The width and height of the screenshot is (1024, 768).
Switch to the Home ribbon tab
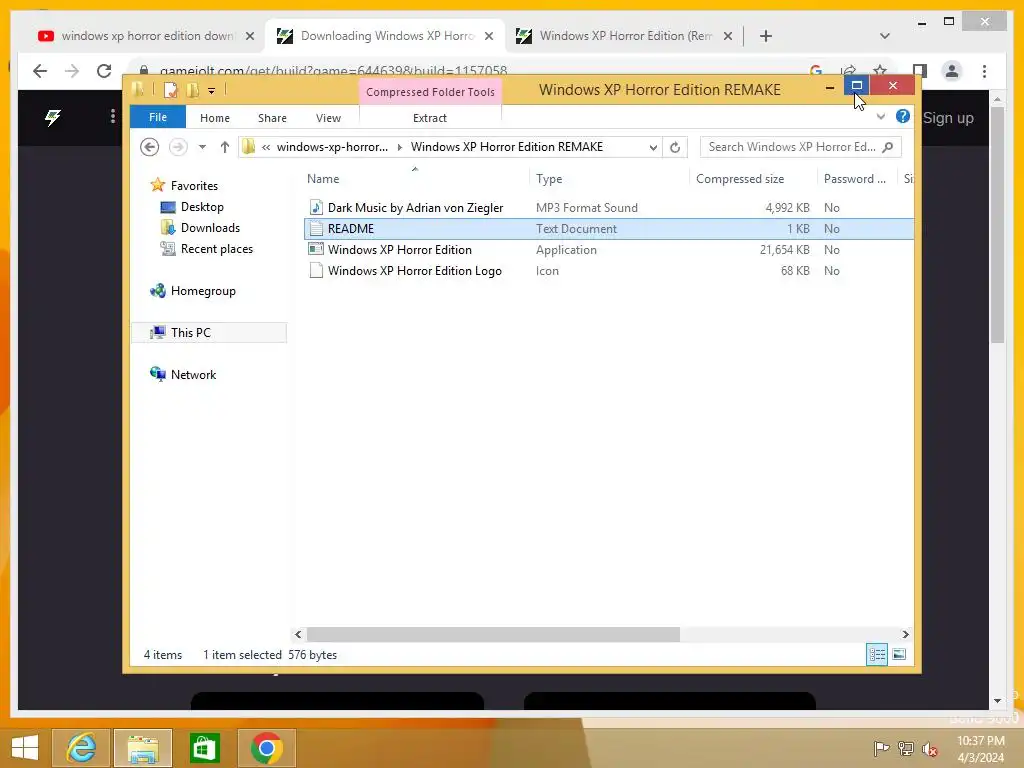(x=214, y=118)
